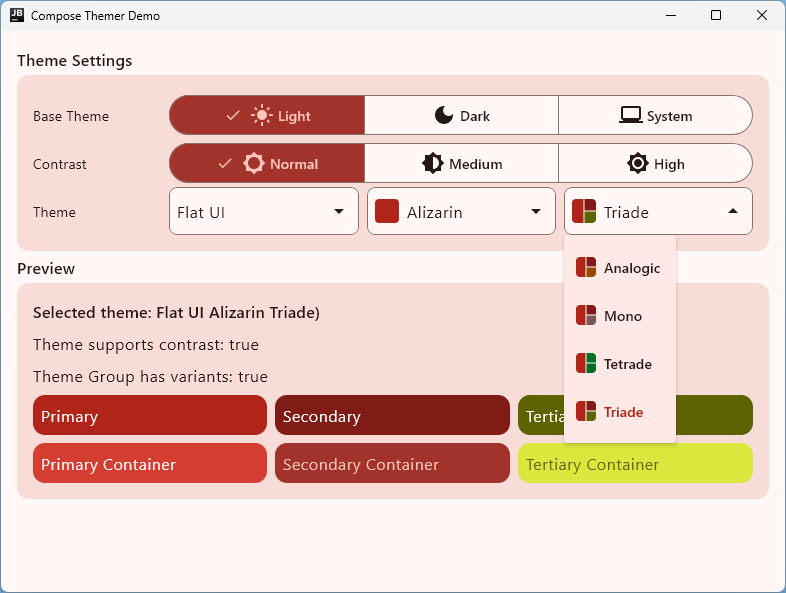The height and width of the screenshot is (593, 786).
Task: Select the Light base theme
Action: (x=267, y=115)
